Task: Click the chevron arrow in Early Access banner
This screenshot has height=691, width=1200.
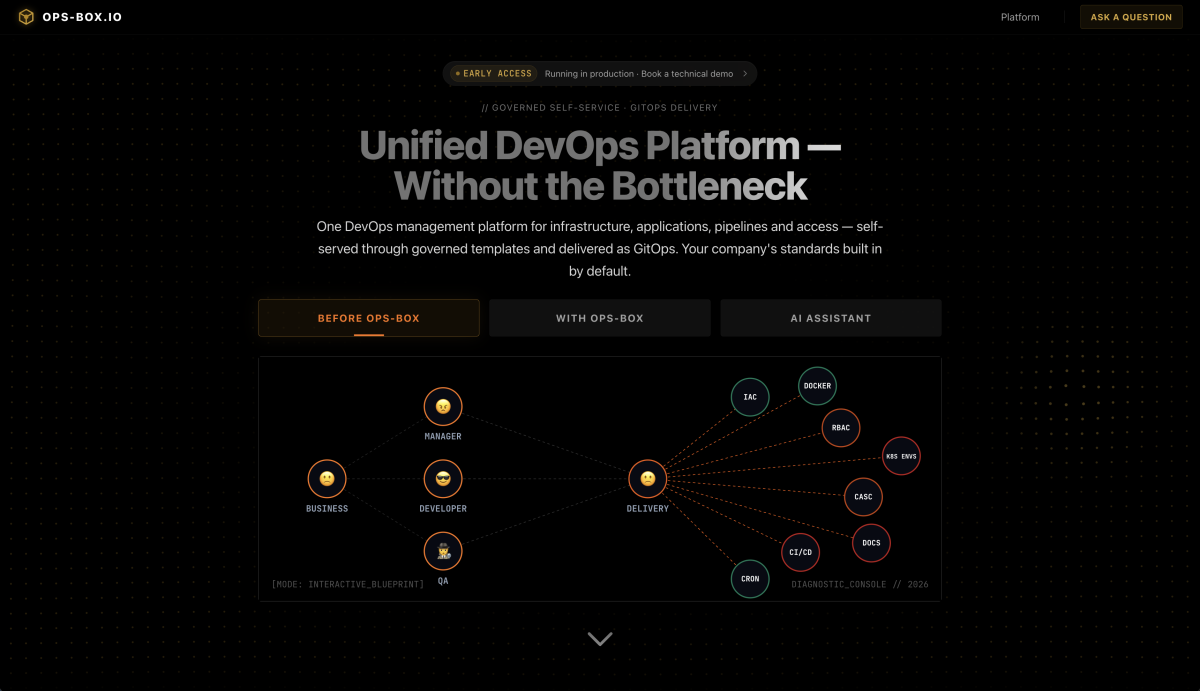Action: 745,74
